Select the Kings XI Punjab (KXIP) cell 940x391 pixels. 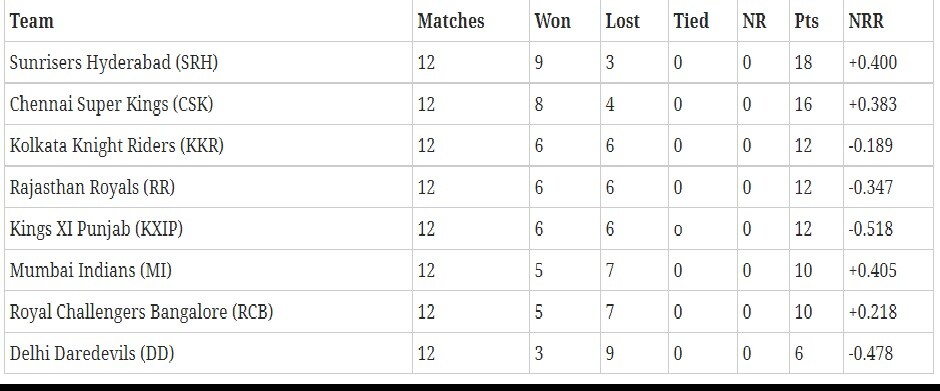click(208, 229)
